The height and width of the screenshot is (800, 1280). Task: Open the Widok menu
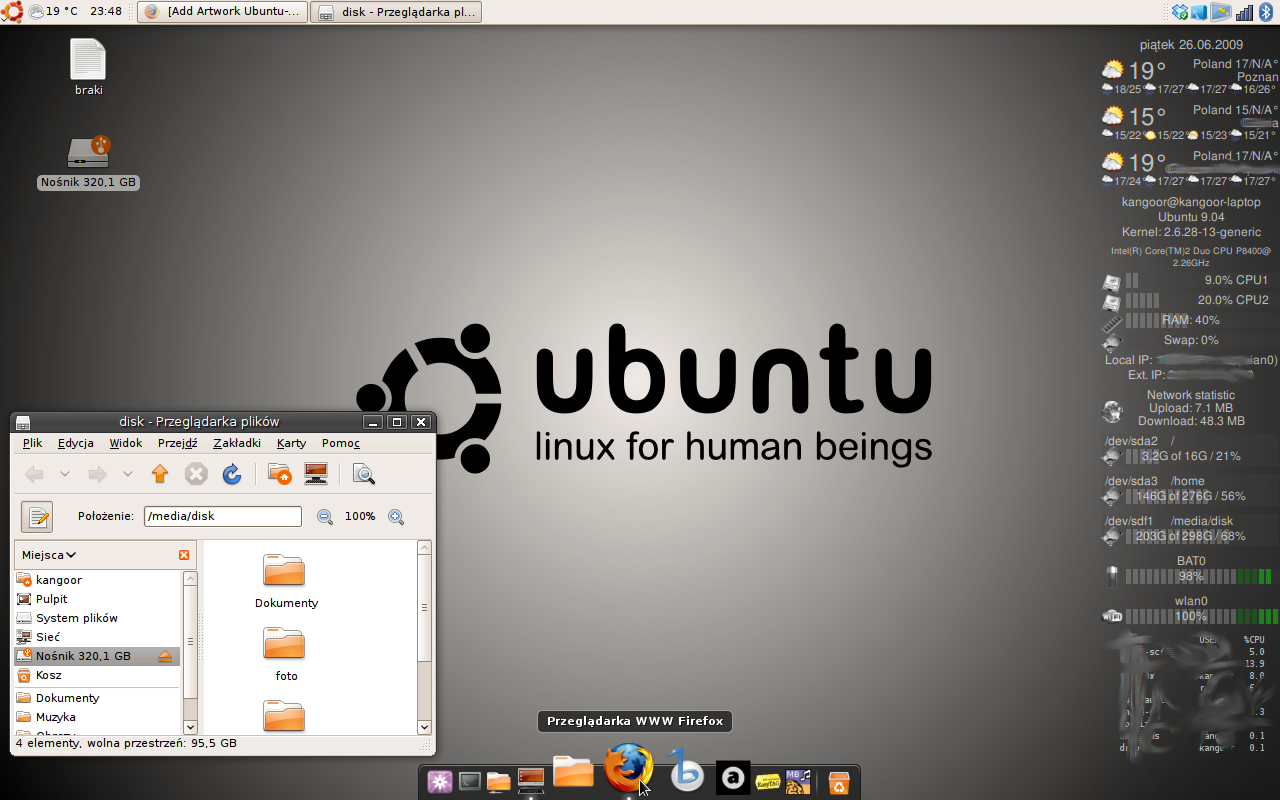click(126, 443)
